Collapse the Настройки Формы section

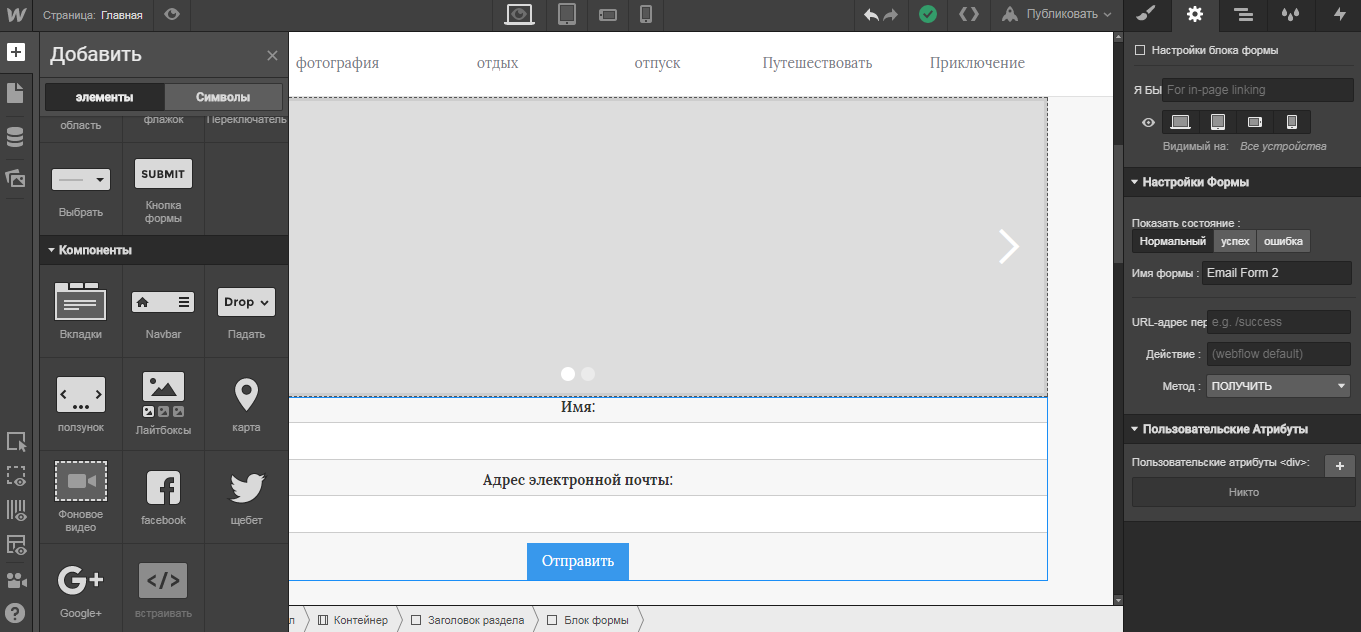click(x=1242, y=182)
